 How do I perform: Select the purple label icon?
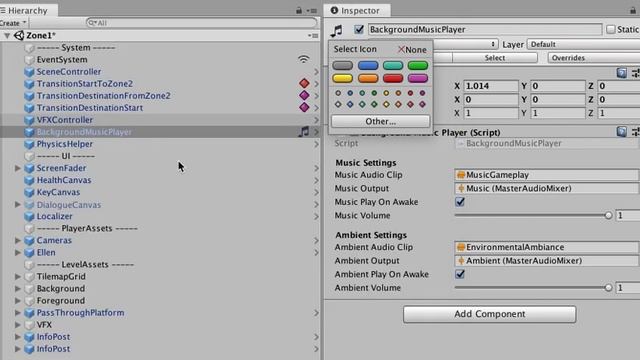point(418,78)
